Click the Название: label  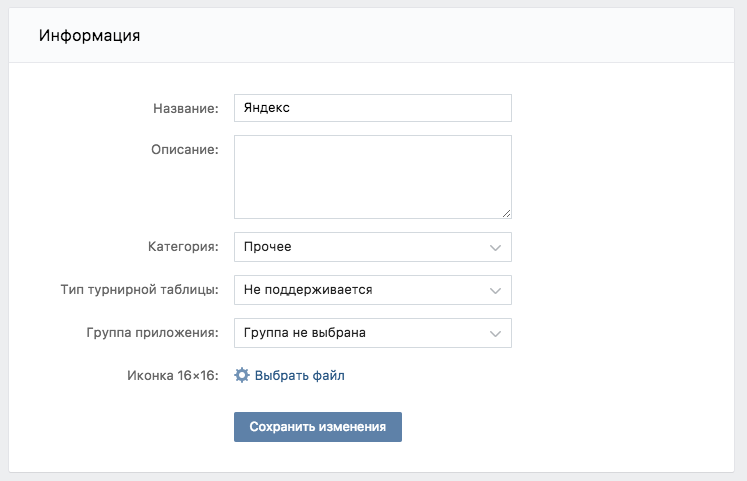coord(185,108)
